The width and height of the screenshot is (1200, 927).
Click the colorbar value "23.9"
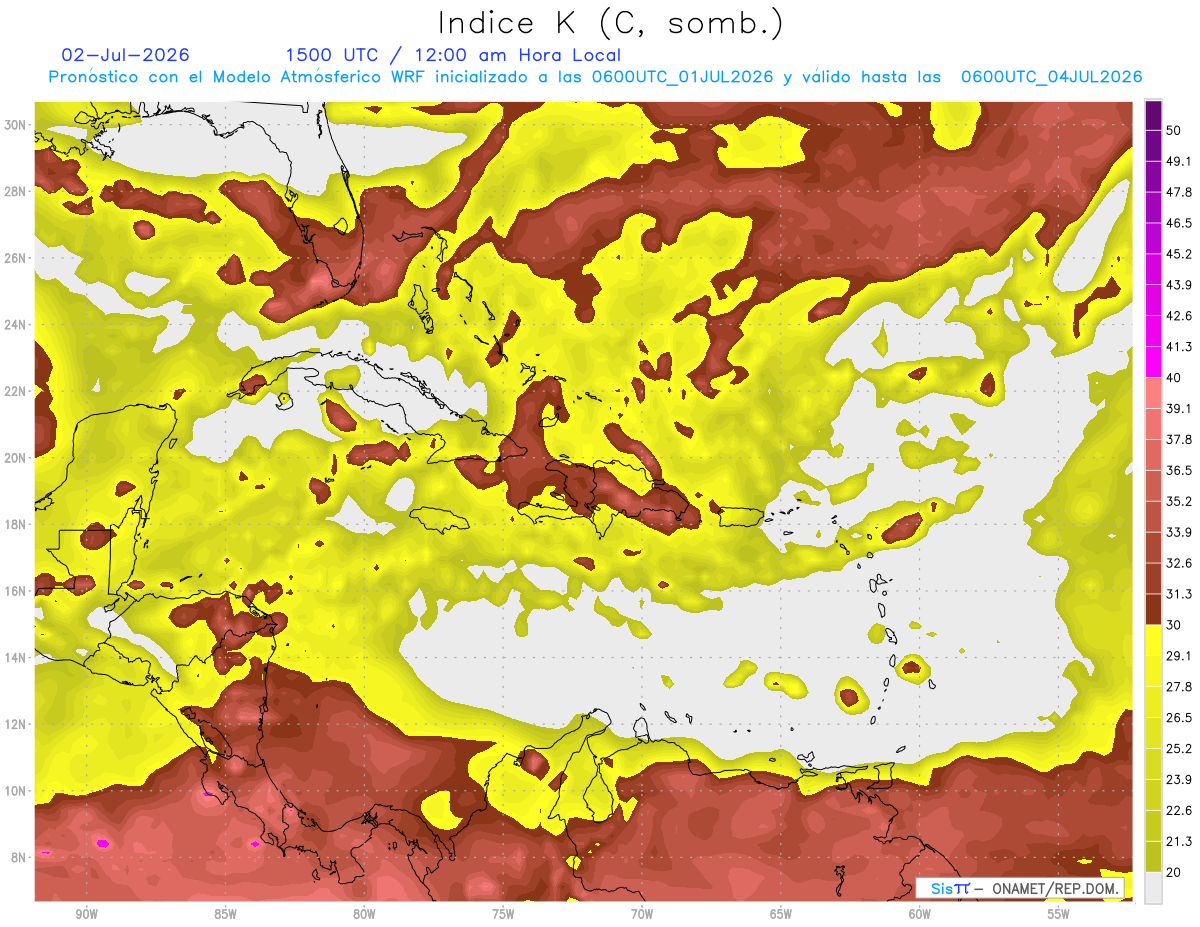click(1179, 780)
